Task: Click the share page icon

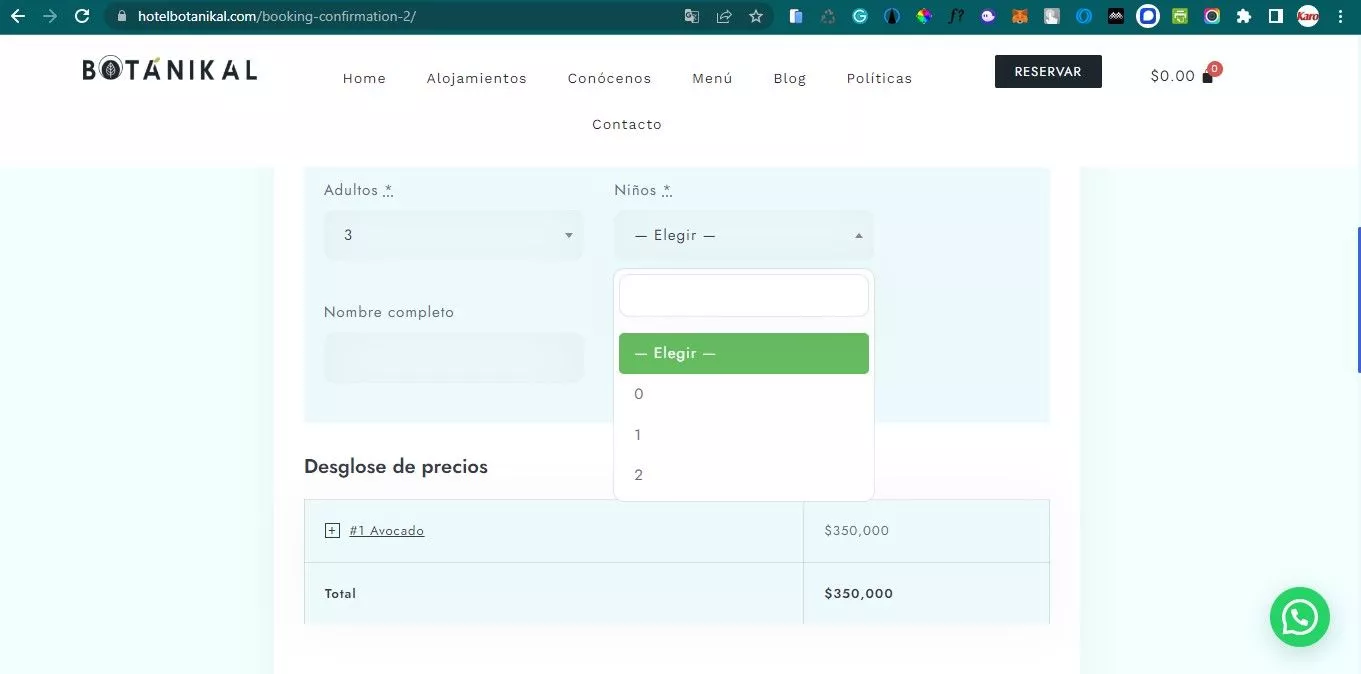Action: 724,16
